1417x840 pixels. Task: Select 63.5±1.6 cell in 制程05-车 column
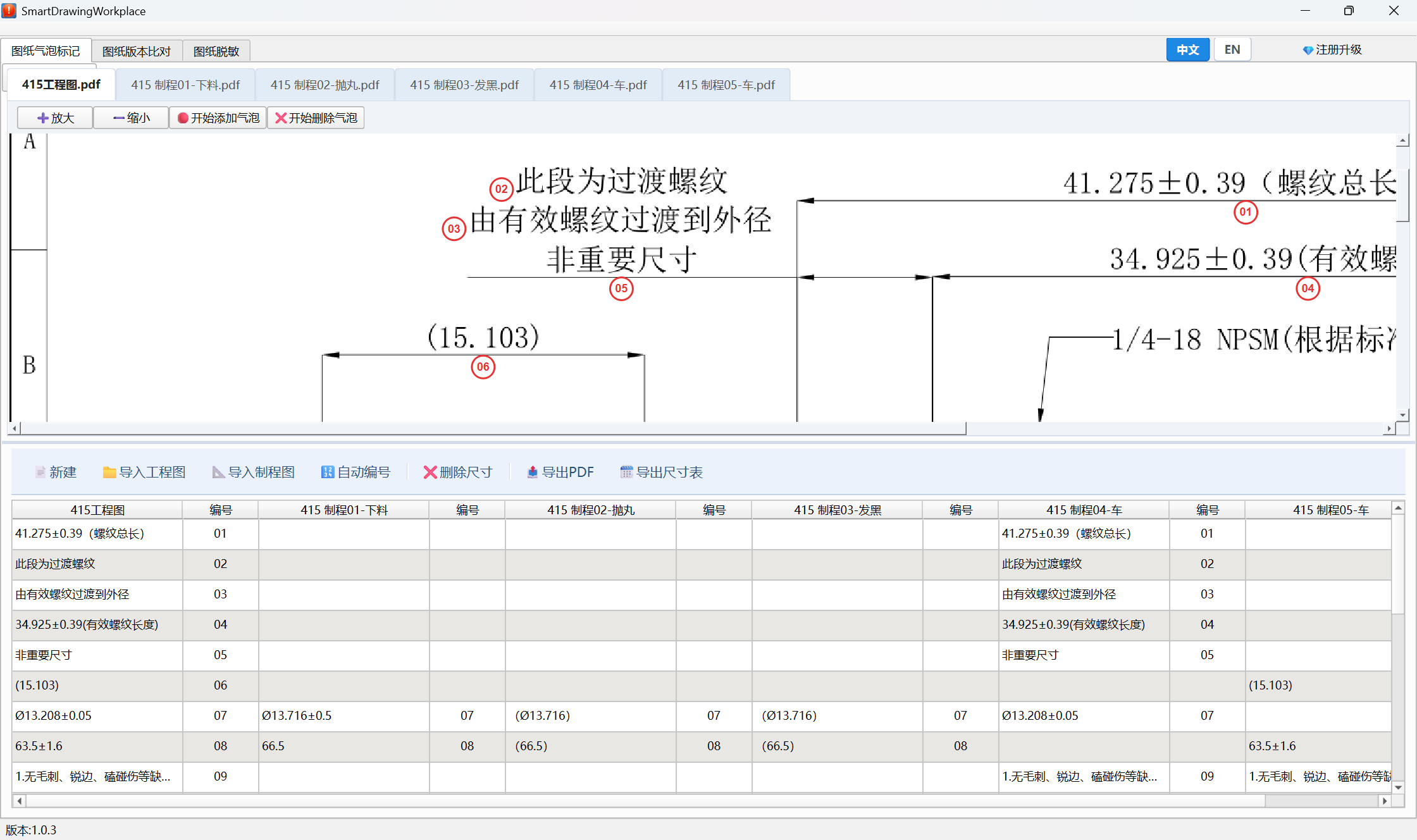pyautogui.click(x=1318, y=746)
